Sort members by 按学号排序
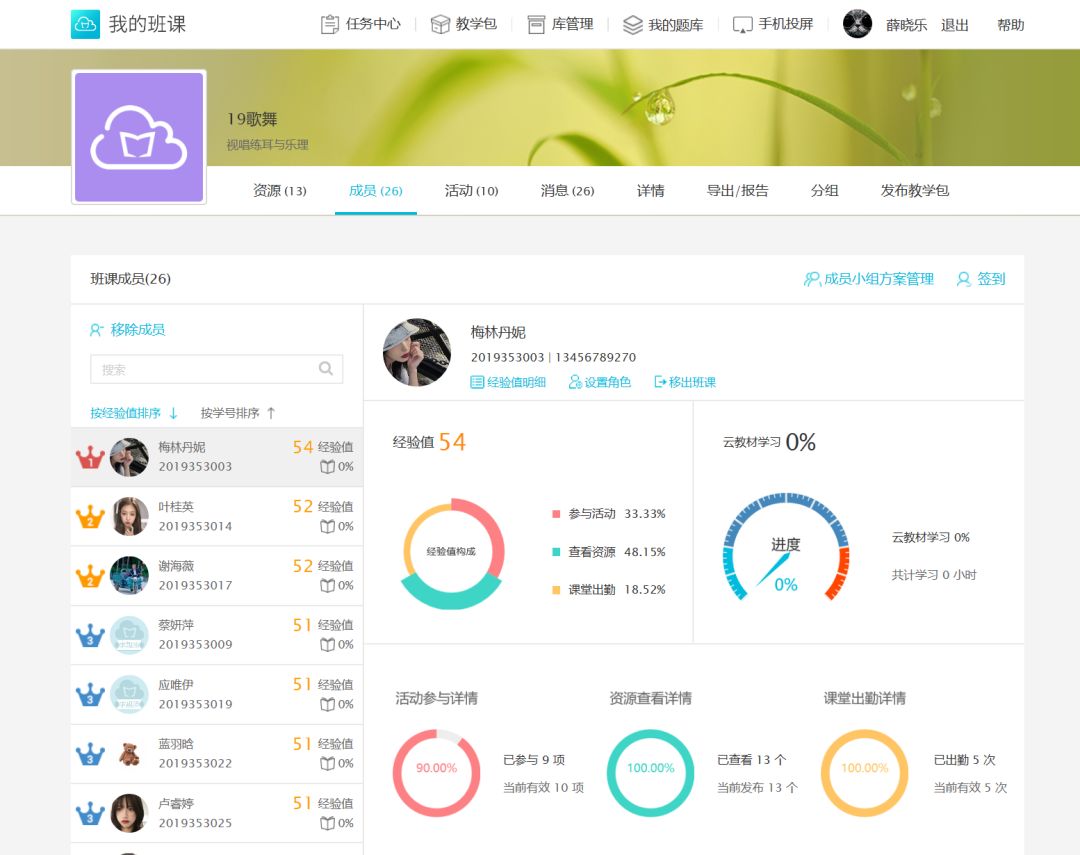1080x855 pixels. (238, 413)
